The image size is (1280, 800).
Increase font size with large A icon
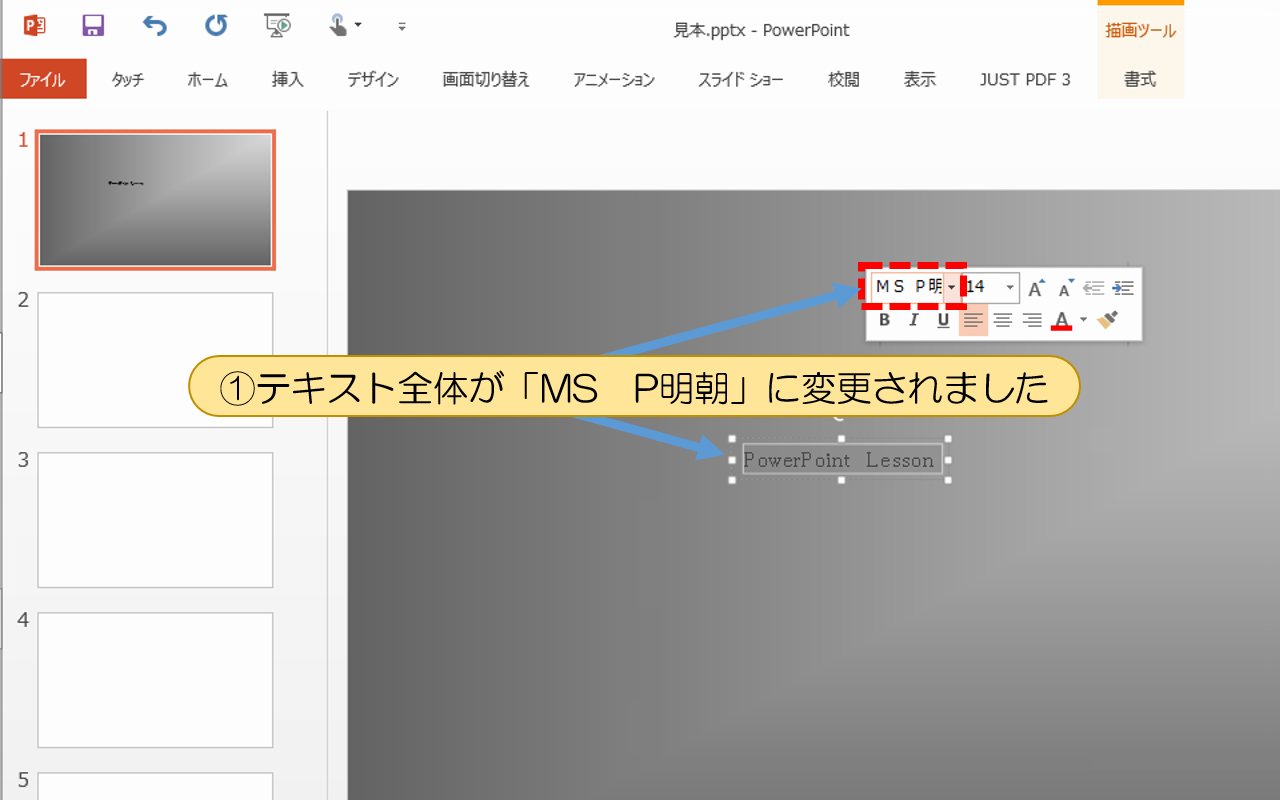coord(1037,288)
